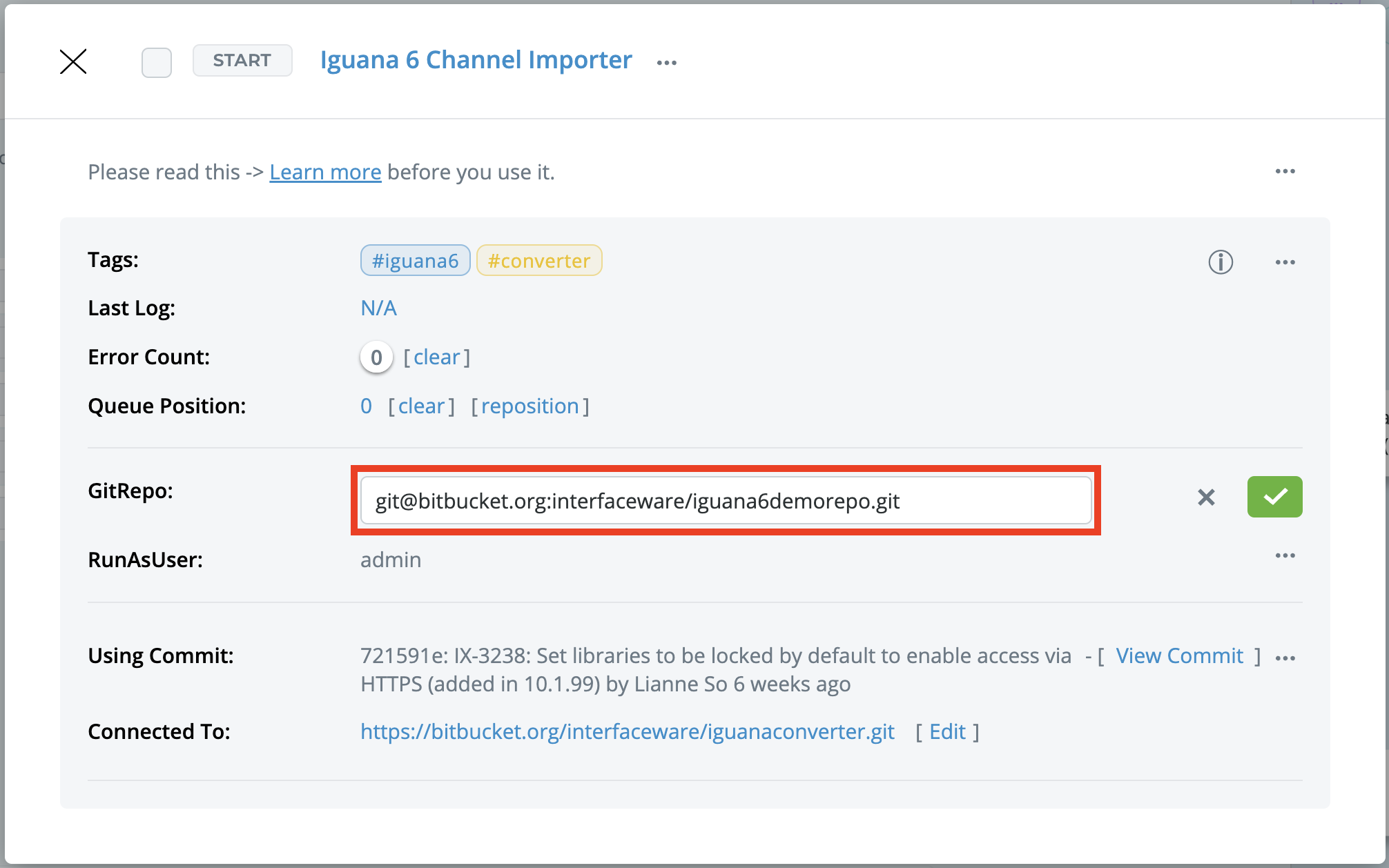Select the #iguana6 tag

[415, 261]
